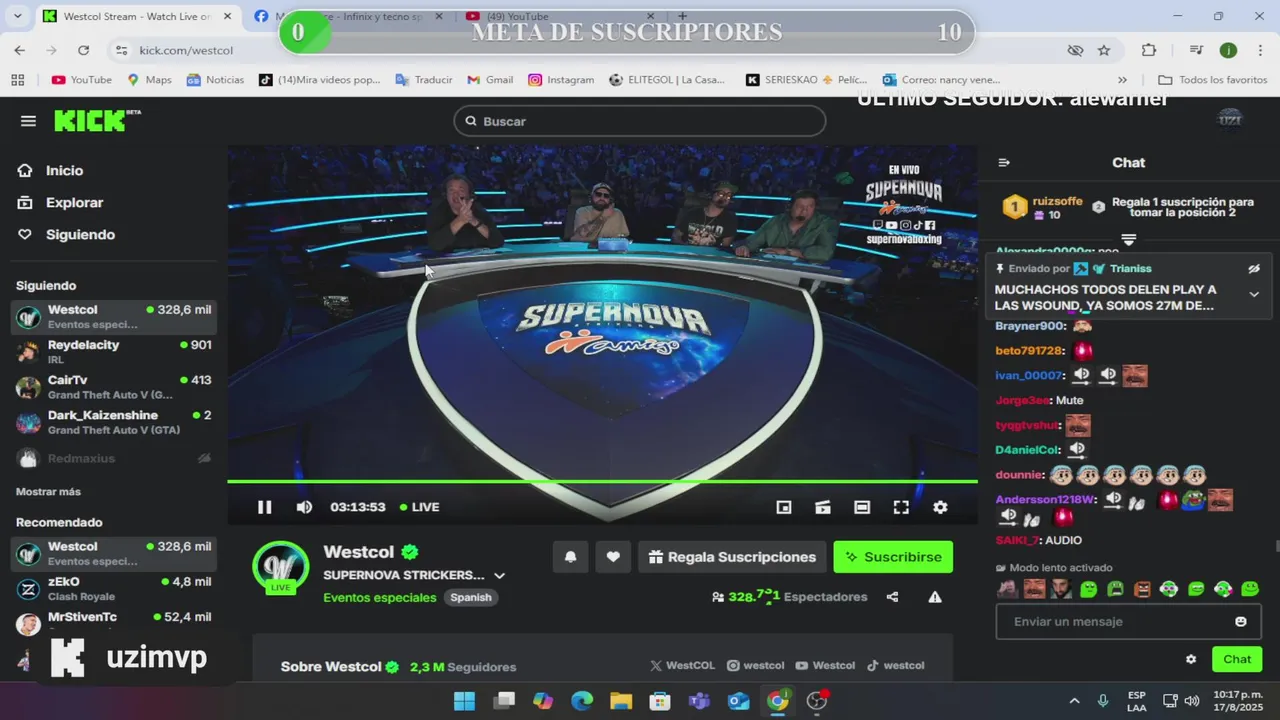Click the green Suscribirse button
The image size is (1280, 720).
point(893,557)
